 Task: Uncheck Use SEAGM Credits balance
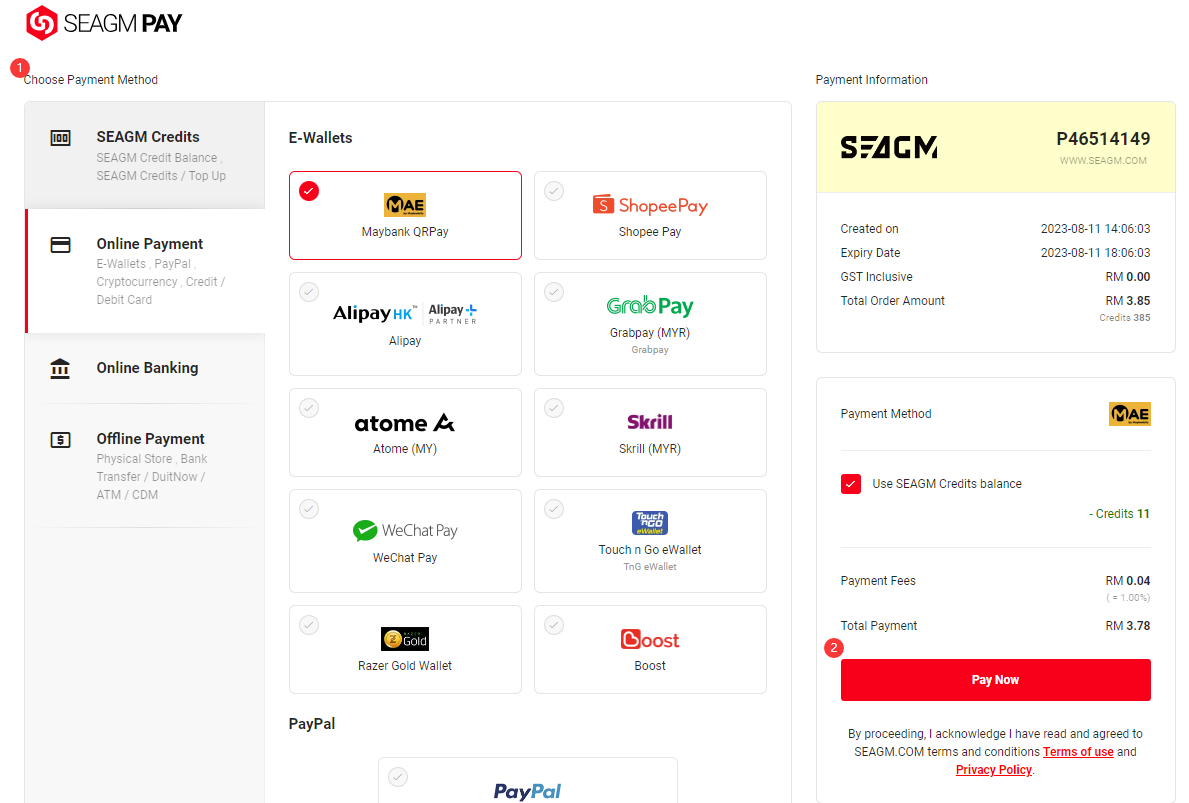tap(851, 484)
